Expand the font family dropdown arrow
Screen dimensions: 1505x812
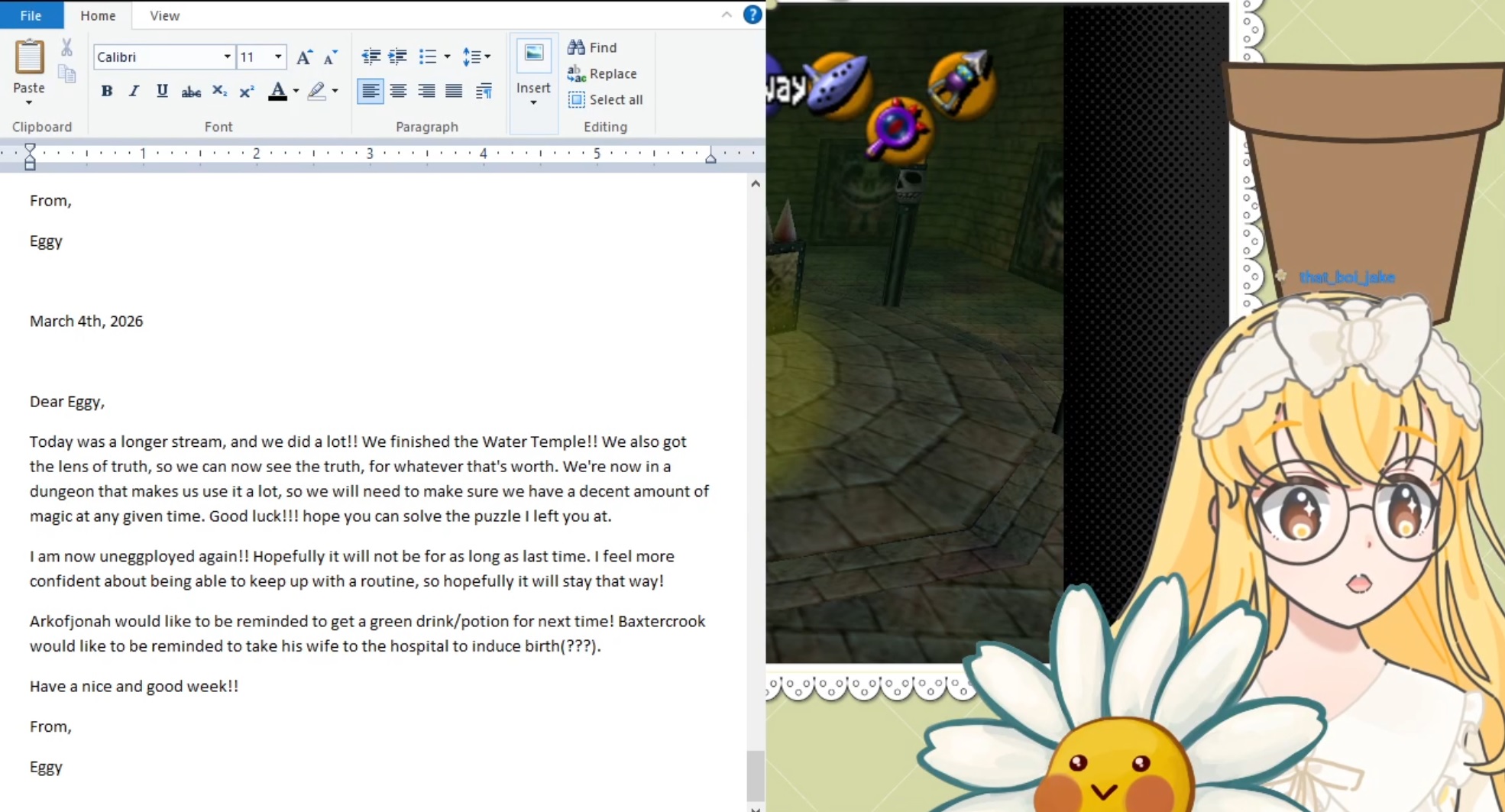tap(228, 57)
